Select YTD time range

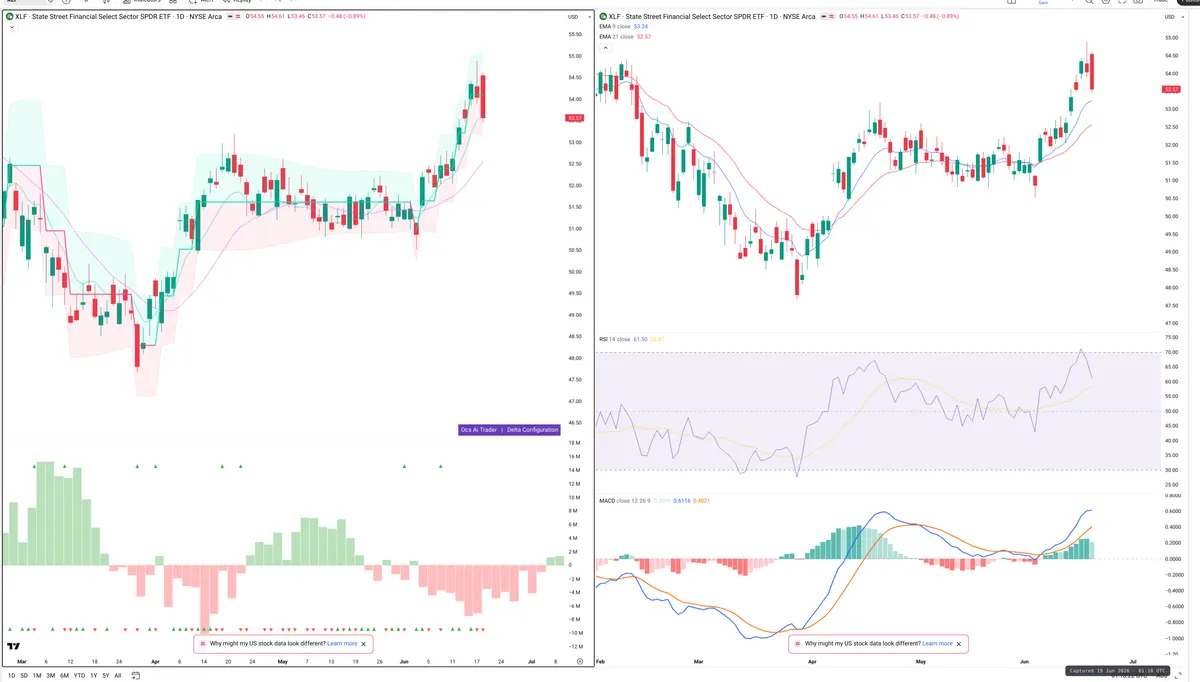point(79,676)
